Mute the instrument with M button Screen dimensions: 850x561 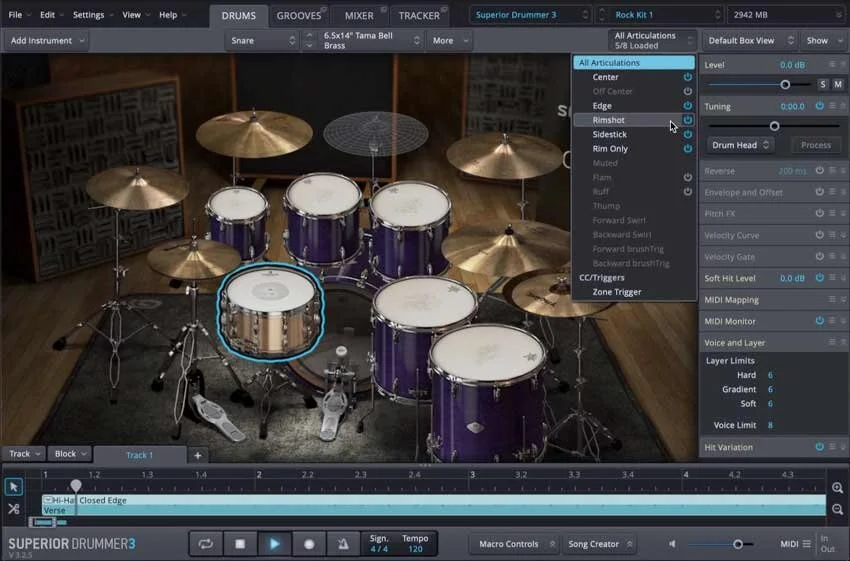[838, 84]
